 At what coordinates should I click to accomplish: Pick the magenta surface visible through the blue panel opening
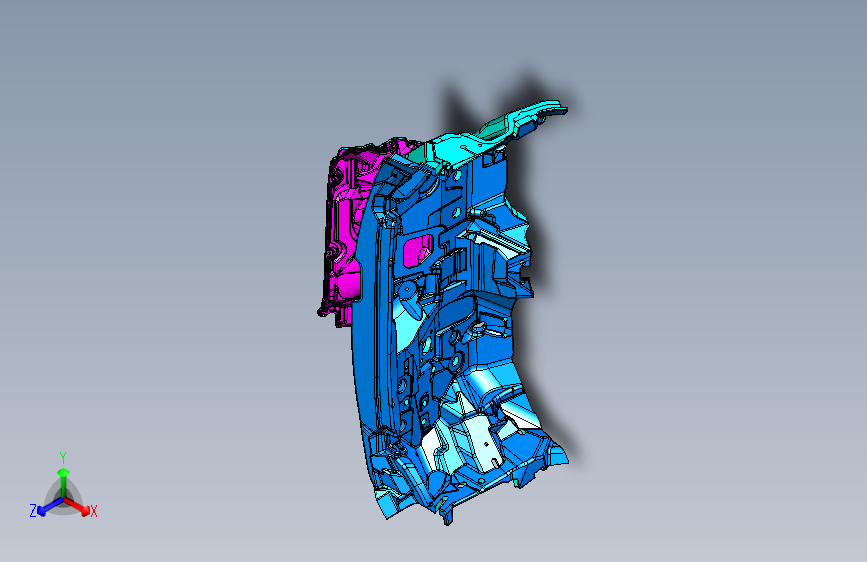pyautogui.click(x=417, y=251)
